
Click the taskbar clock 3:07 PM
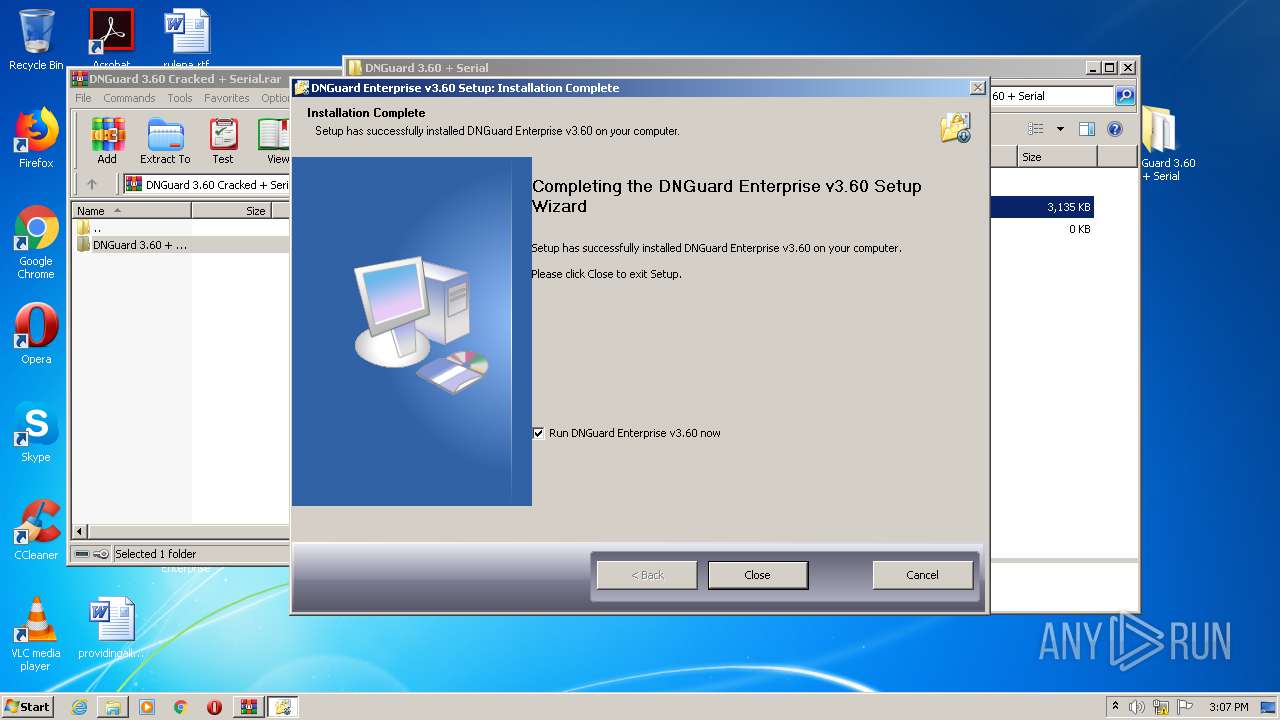tap(1228, 707)
